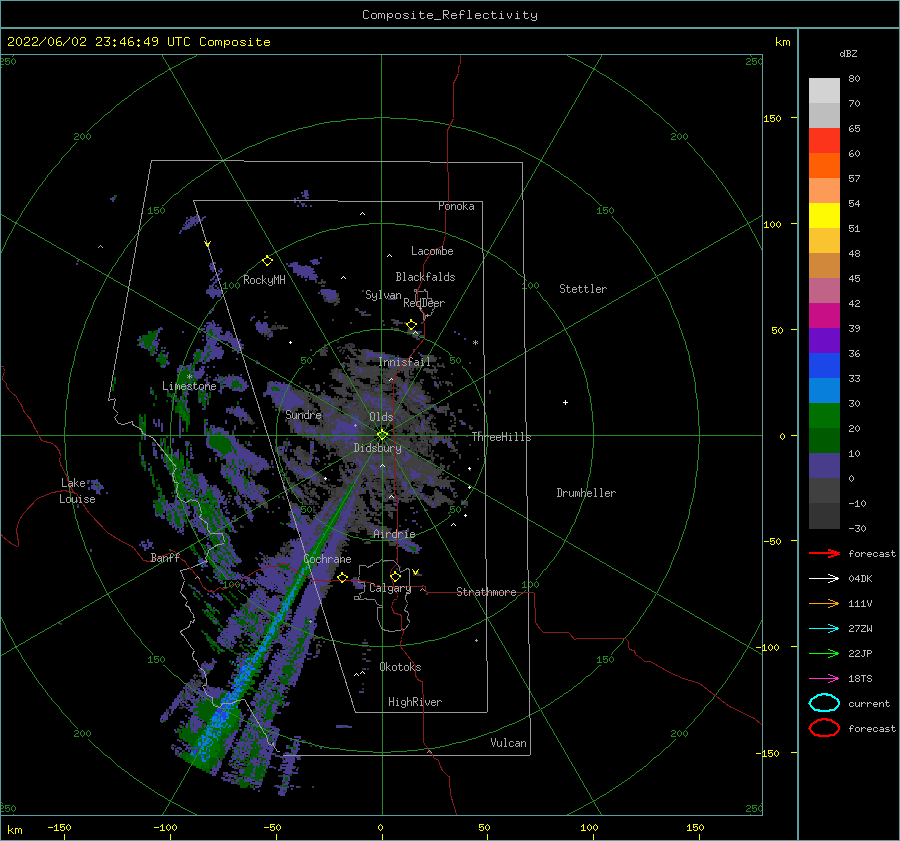Screen dimensions: 900x841
Task: Click the Strathmore label
Action: tap(486, 592)
